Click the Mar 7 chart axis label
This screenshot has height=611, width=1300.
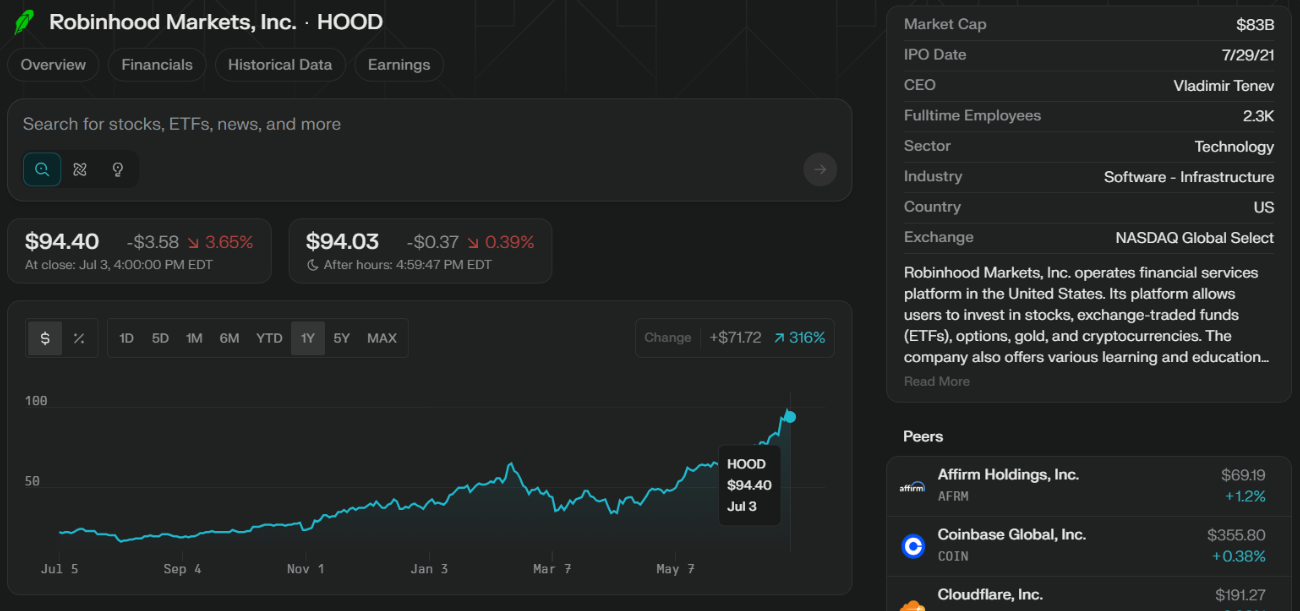551,569
